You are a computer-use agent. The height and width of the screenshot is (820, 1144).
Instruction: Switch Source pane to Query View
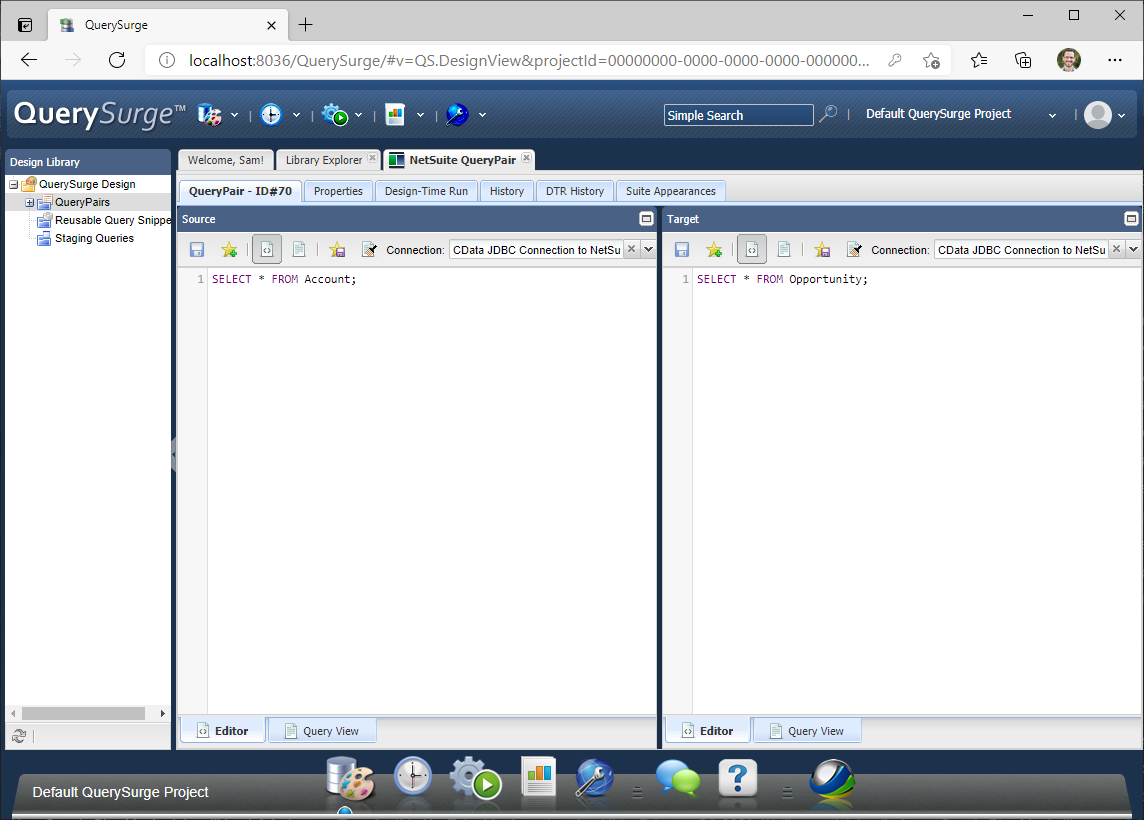(321, 731)
